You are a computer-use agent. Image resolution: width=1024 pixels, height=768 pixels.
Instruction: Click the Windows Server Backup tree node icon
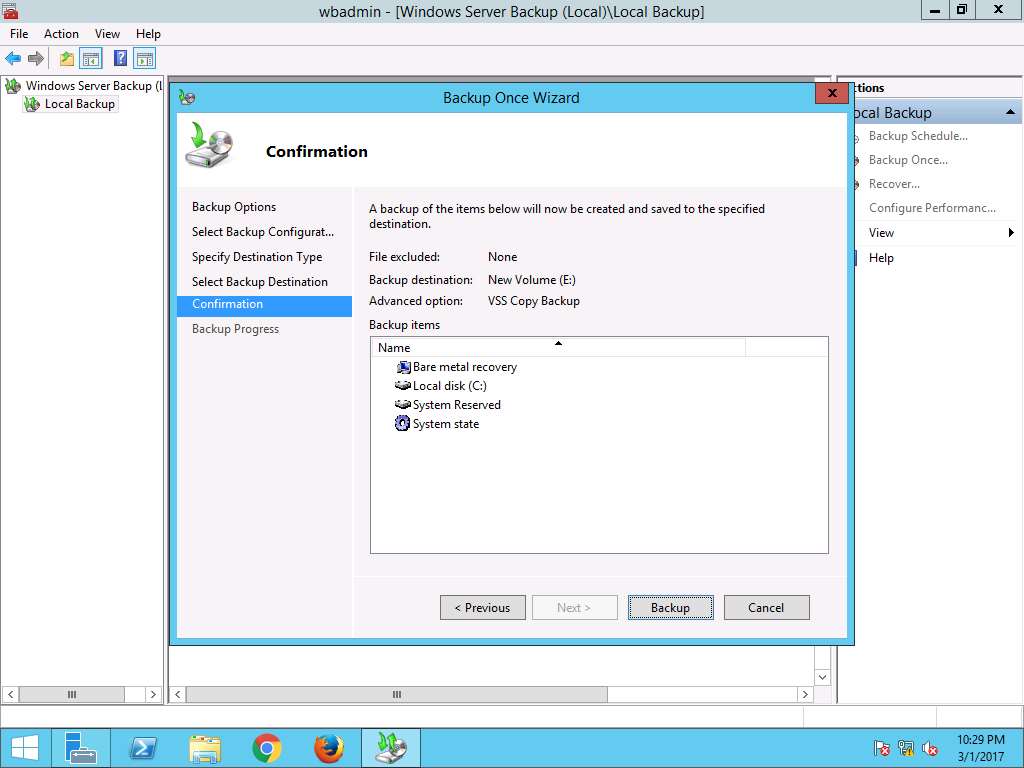tap(12, 86)
